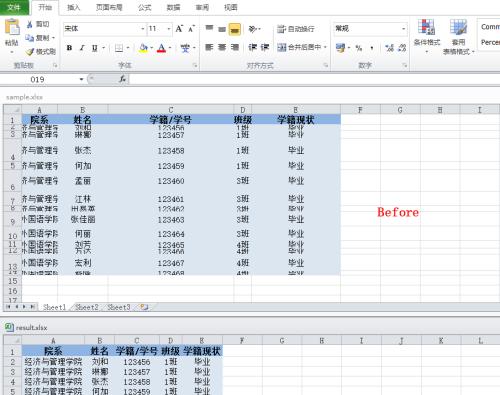Toggle Italic formatting
Screen dimensions: 500x395
(82, 48)
